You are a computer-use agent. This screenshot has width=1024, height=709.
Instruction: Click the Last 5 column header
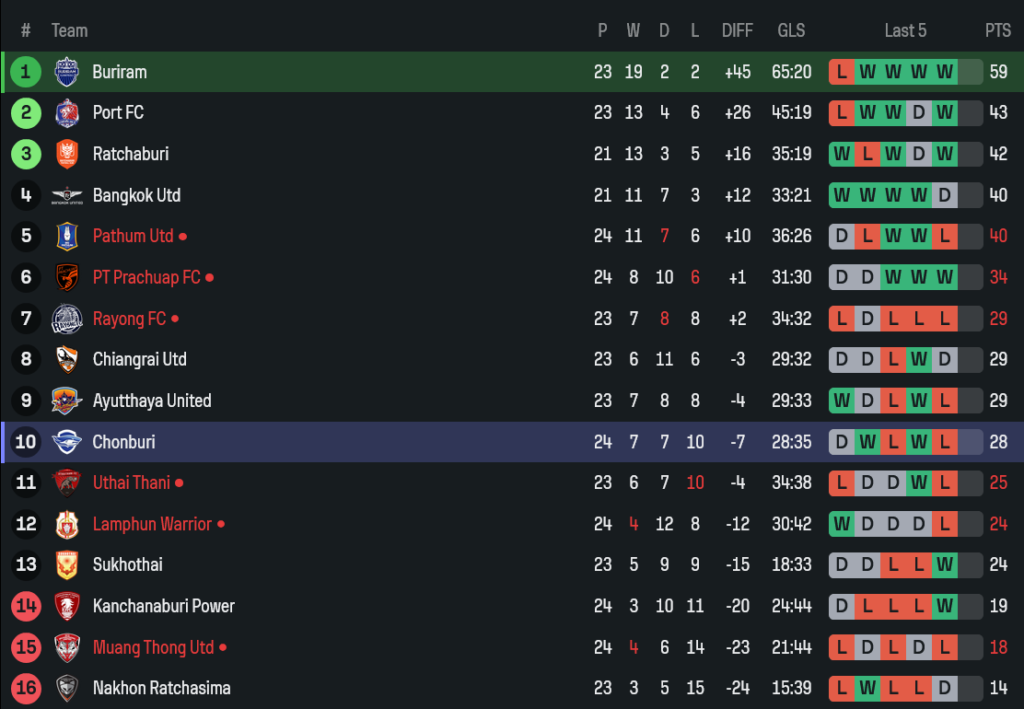click(905, 31)
